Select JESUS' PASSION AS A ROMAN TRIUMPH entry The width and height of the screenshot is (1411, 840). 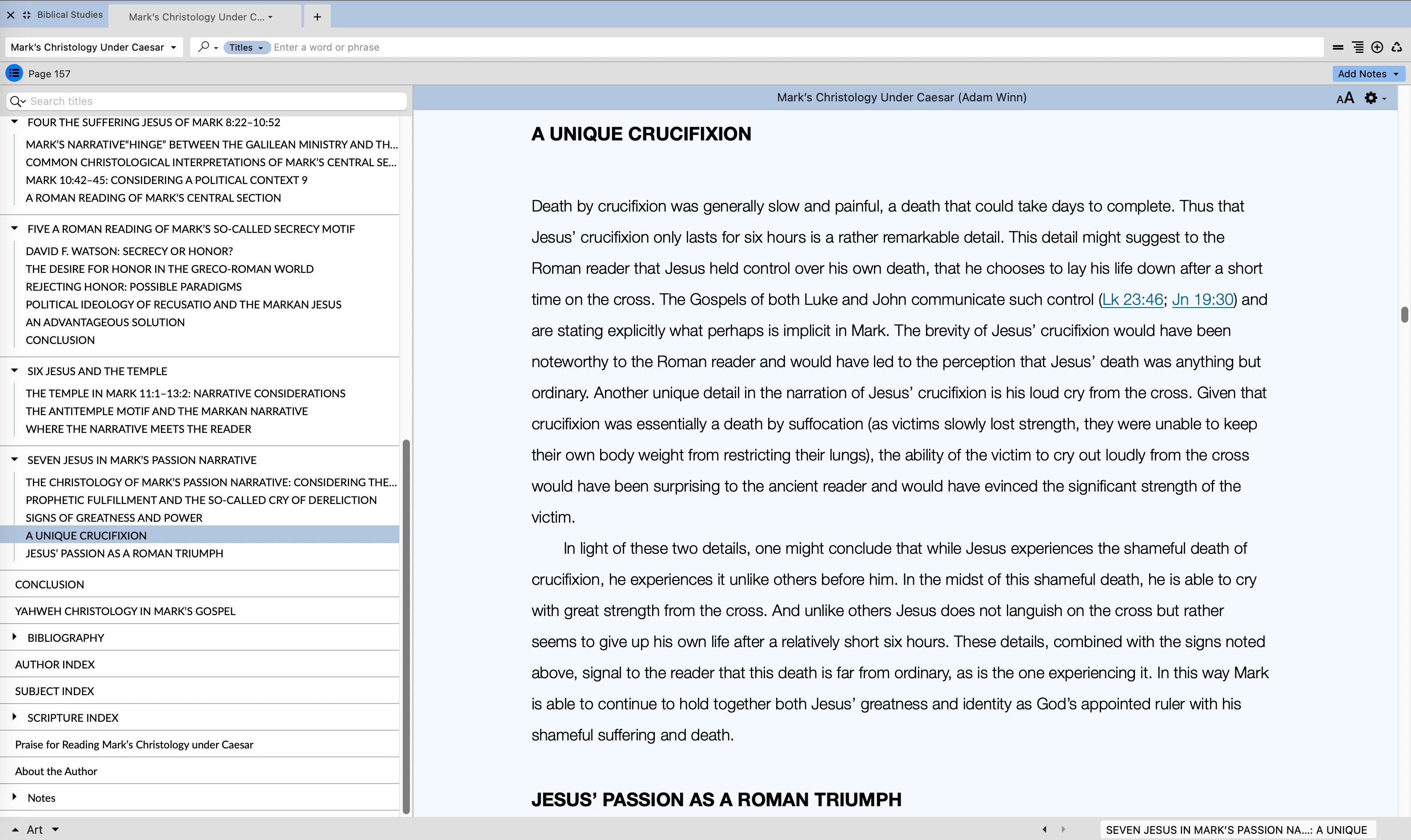pos(124,554)
